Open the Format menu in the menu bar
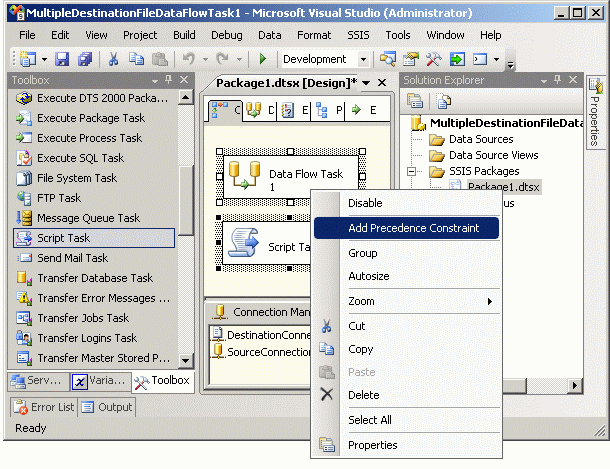The image size is (610, 469). (x=314, y=35)
